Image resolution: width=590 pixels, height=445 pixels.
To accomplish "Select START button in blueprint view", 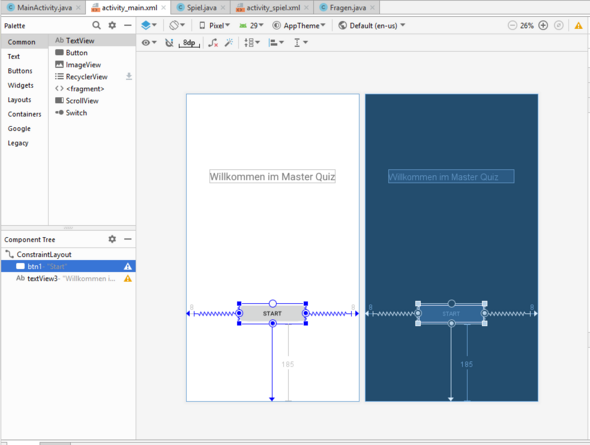I will [451, 313].
